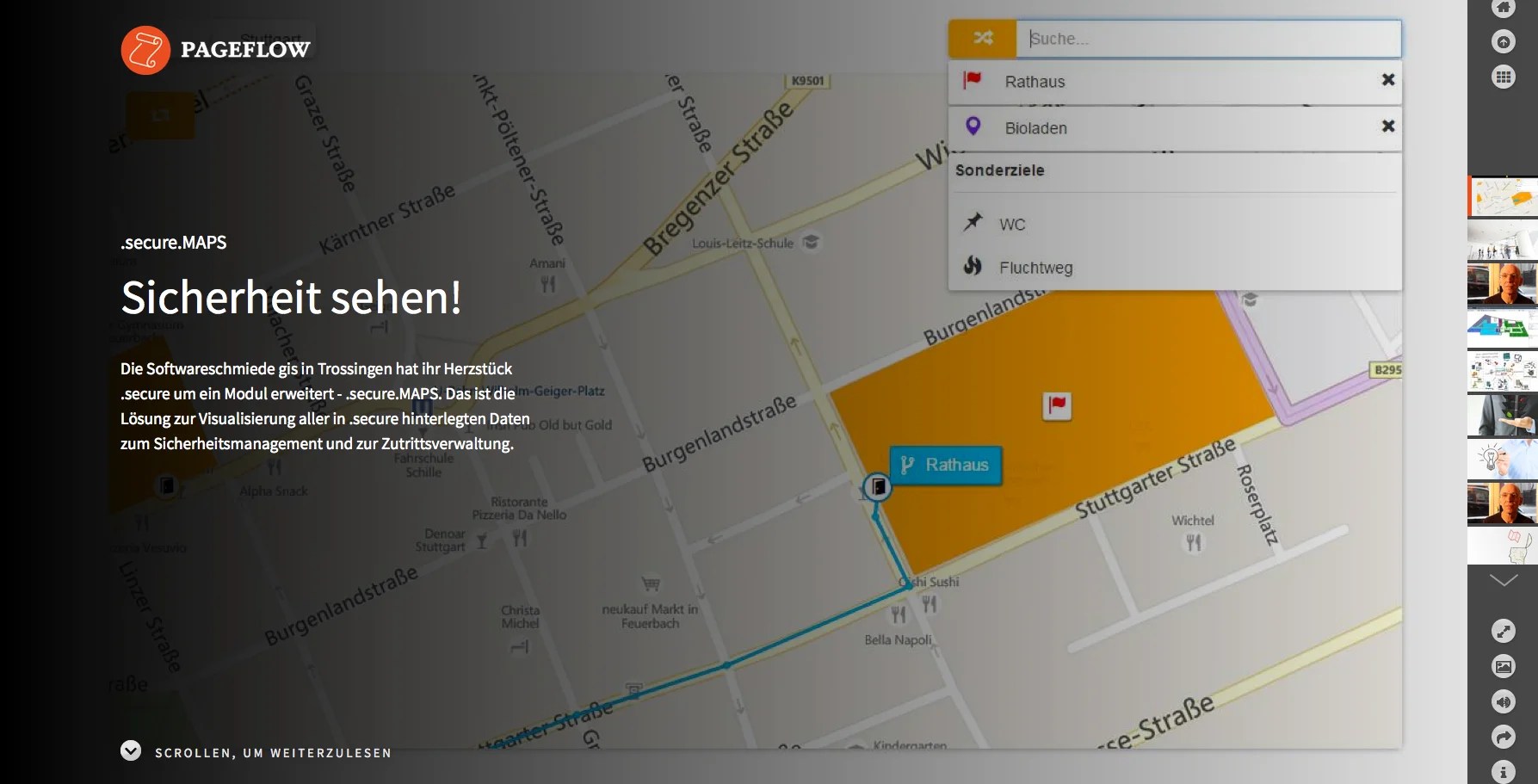Select the purple Bioladen pin icon

coord(973,126)
